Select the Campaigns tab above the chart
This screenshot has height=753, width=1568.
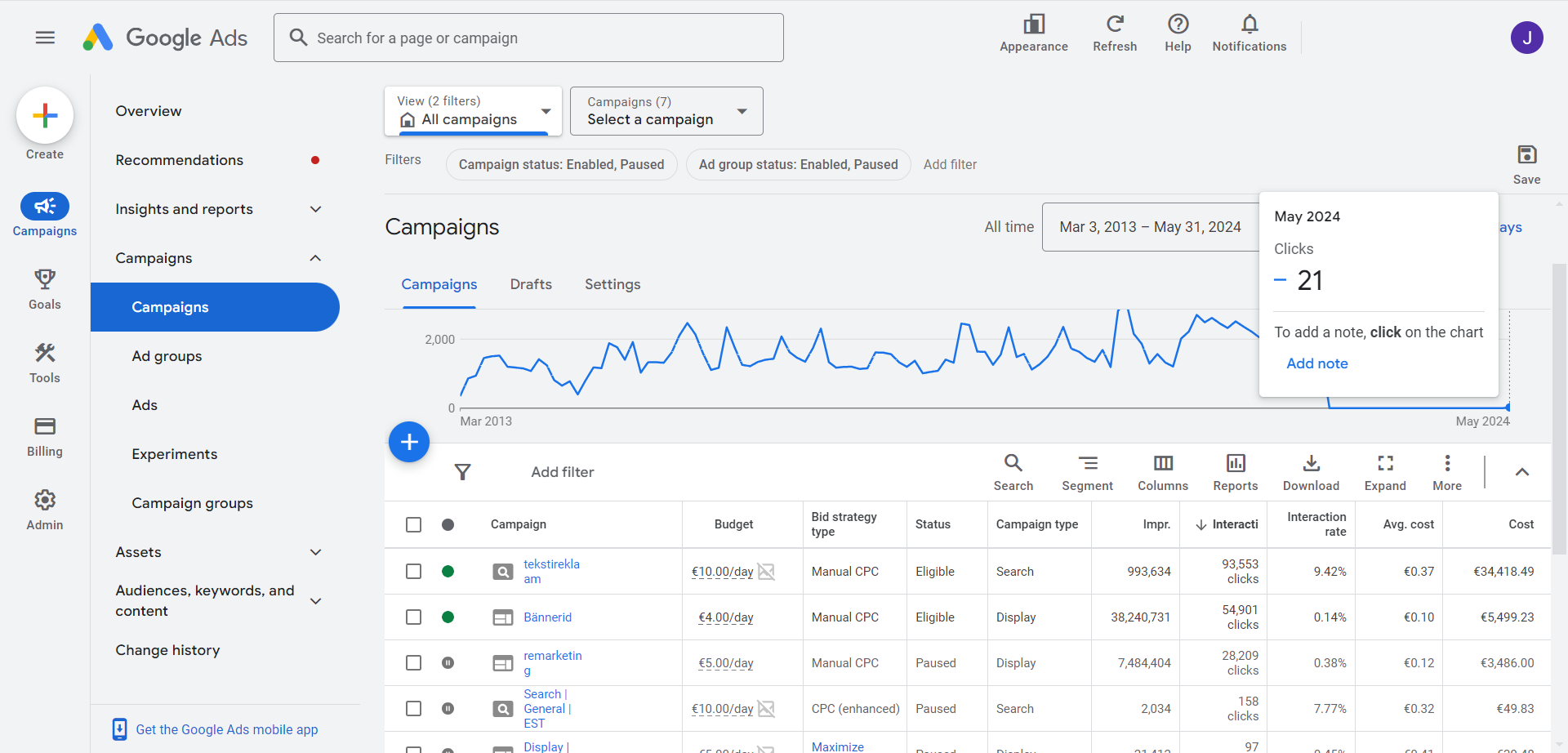coord(439,284)
